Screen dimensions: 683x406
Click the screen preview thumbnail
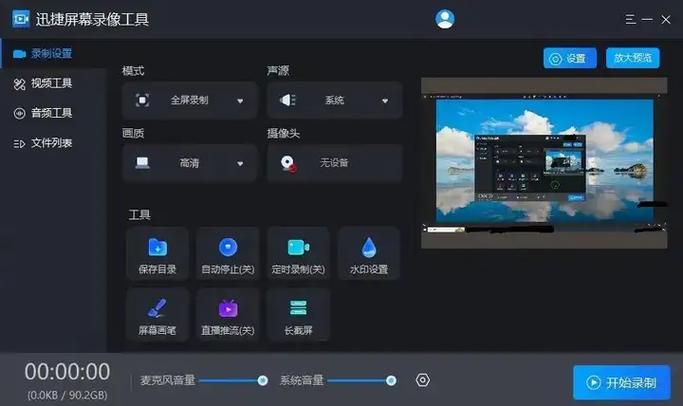tap(544, 163)
